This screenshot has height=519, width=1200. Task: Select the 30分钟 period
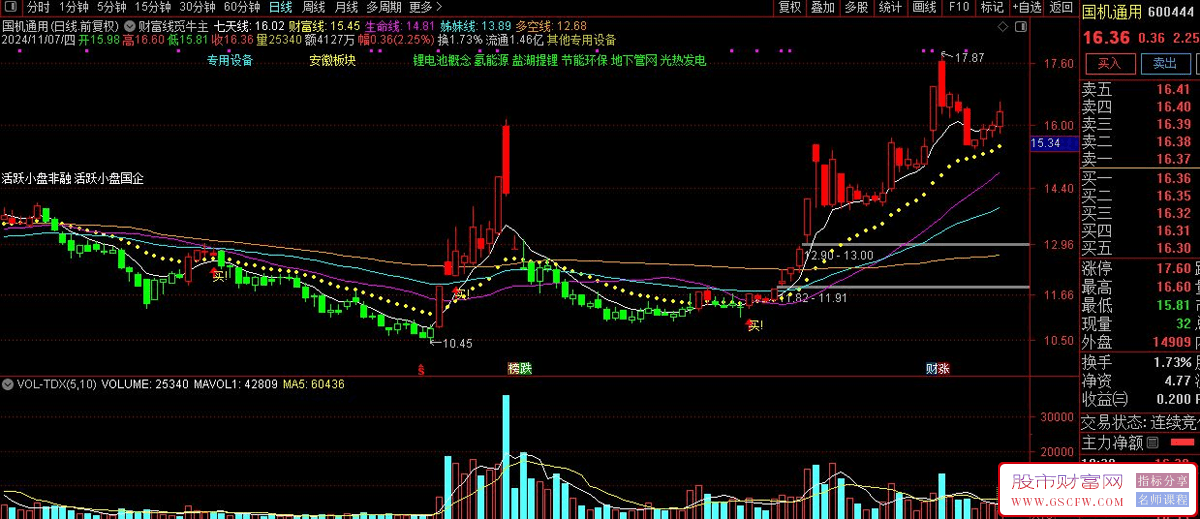coord(197,7)
